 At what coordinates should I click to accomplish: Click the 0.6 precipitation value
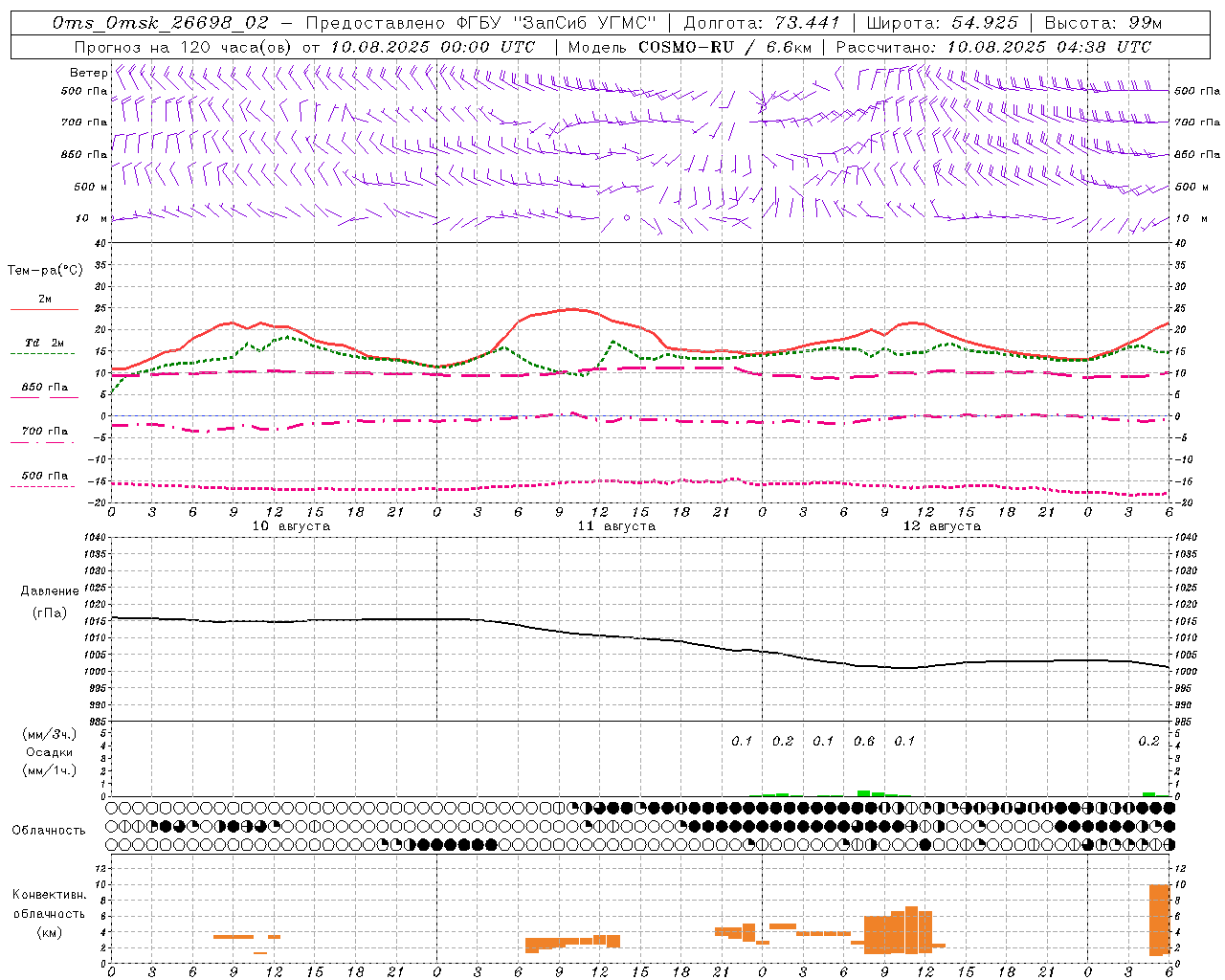[864, 742]
